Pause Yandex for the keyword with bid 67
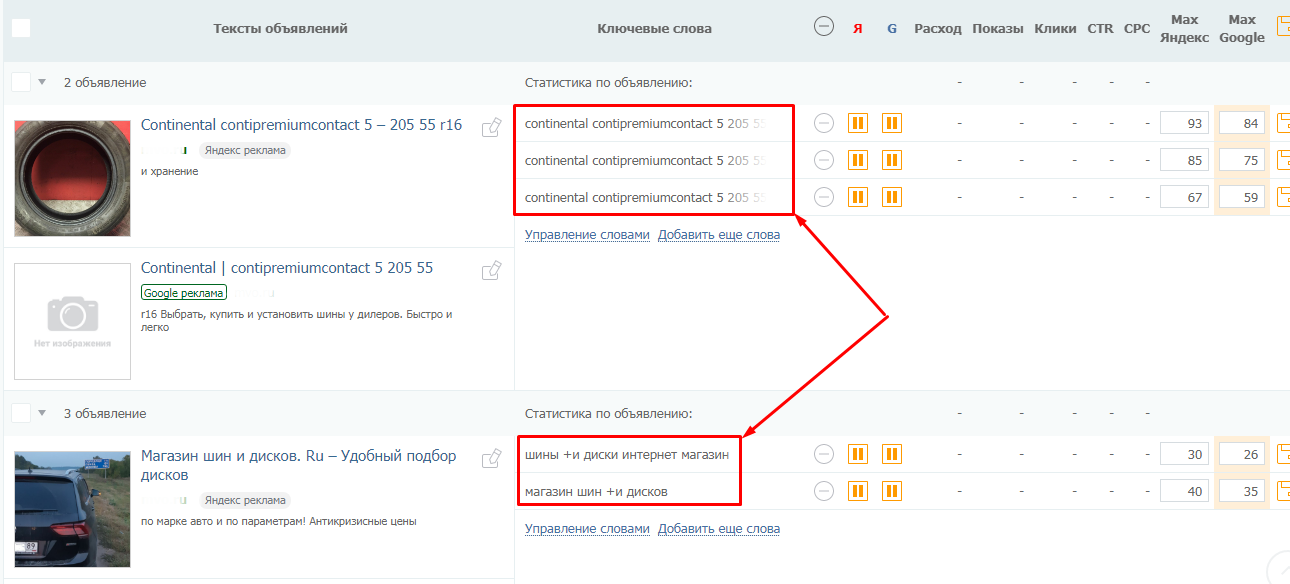This screenshot has width=1290, height=584. pyautogui.click(x=858, y=197)
